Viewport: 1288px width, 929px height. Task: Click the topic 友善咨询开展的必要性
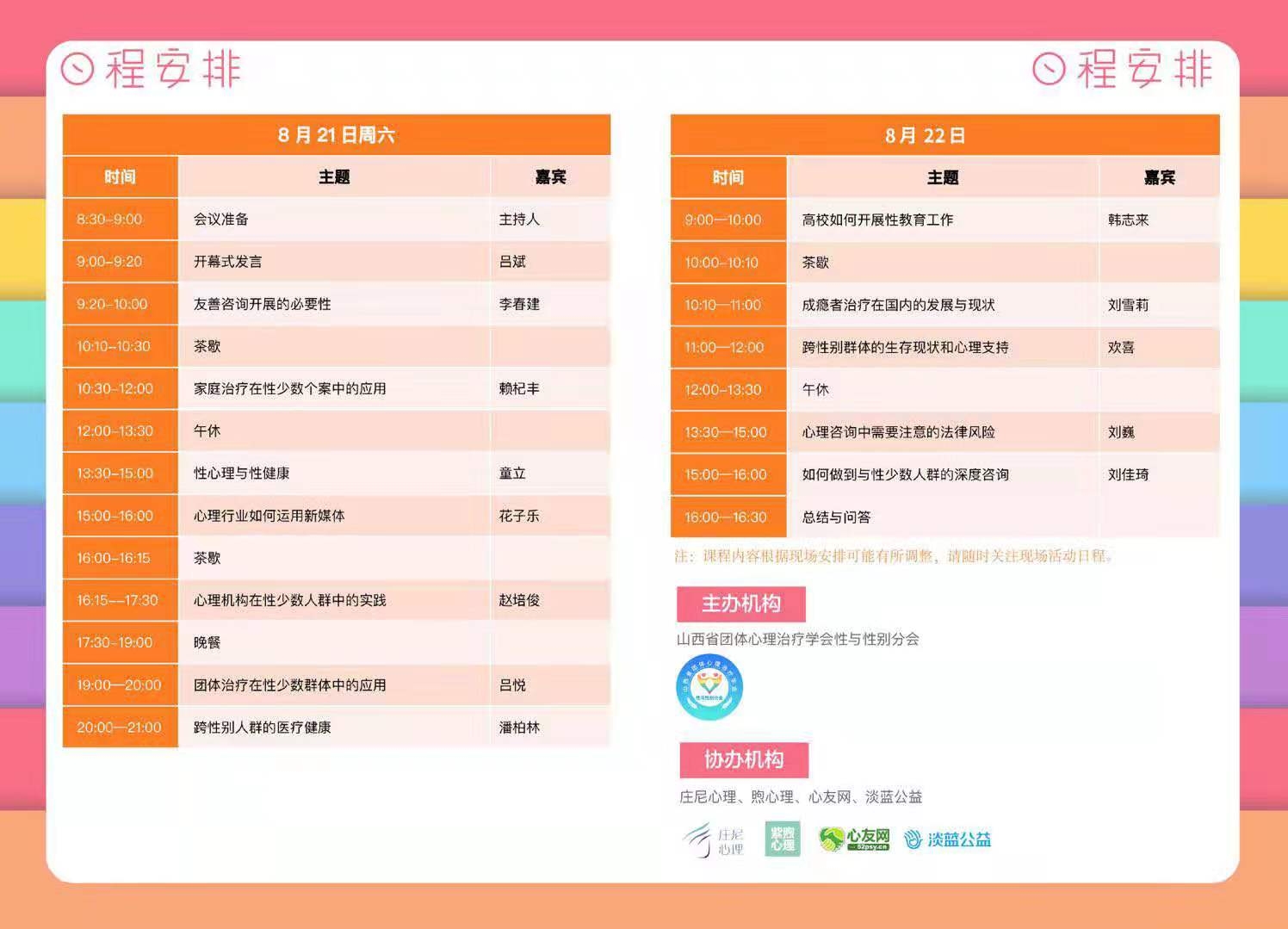click(x=263, y=304)
